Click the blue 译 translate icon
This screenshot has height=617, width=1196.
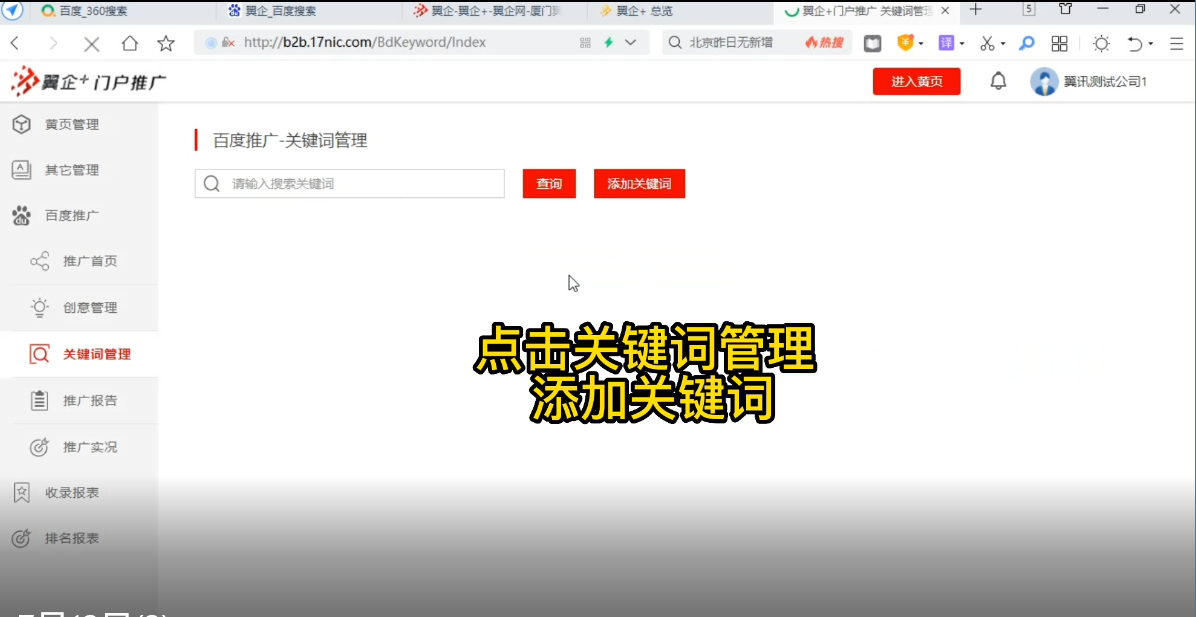pyautogui.click(x=947, y=43)
